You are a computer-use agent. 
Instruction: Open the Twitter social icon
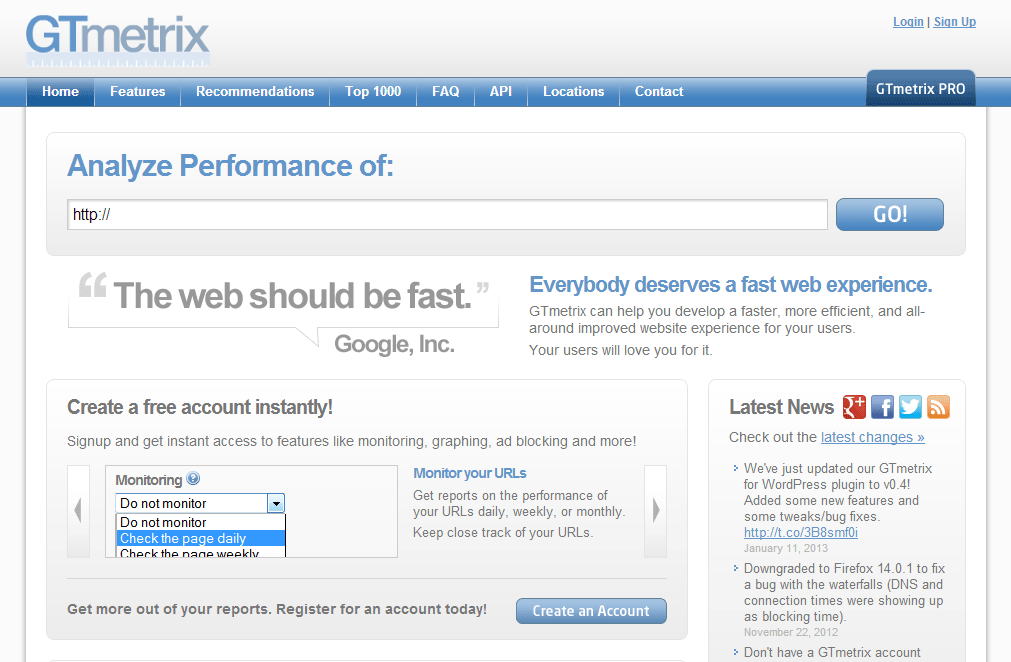[910, 407]
